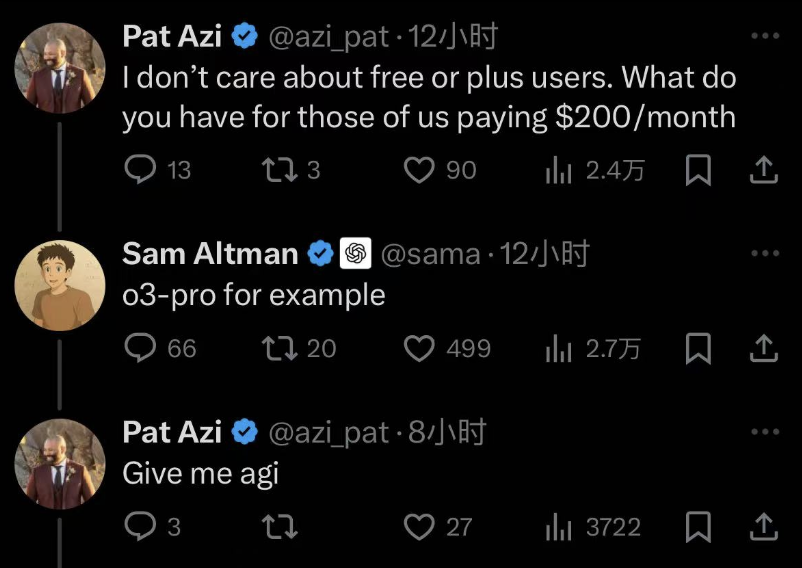Click the OpenAI affiliation badge
Image resolution: width=802 pixels, height=568 pixels.
pyautogui.click(x=355, y=253)
